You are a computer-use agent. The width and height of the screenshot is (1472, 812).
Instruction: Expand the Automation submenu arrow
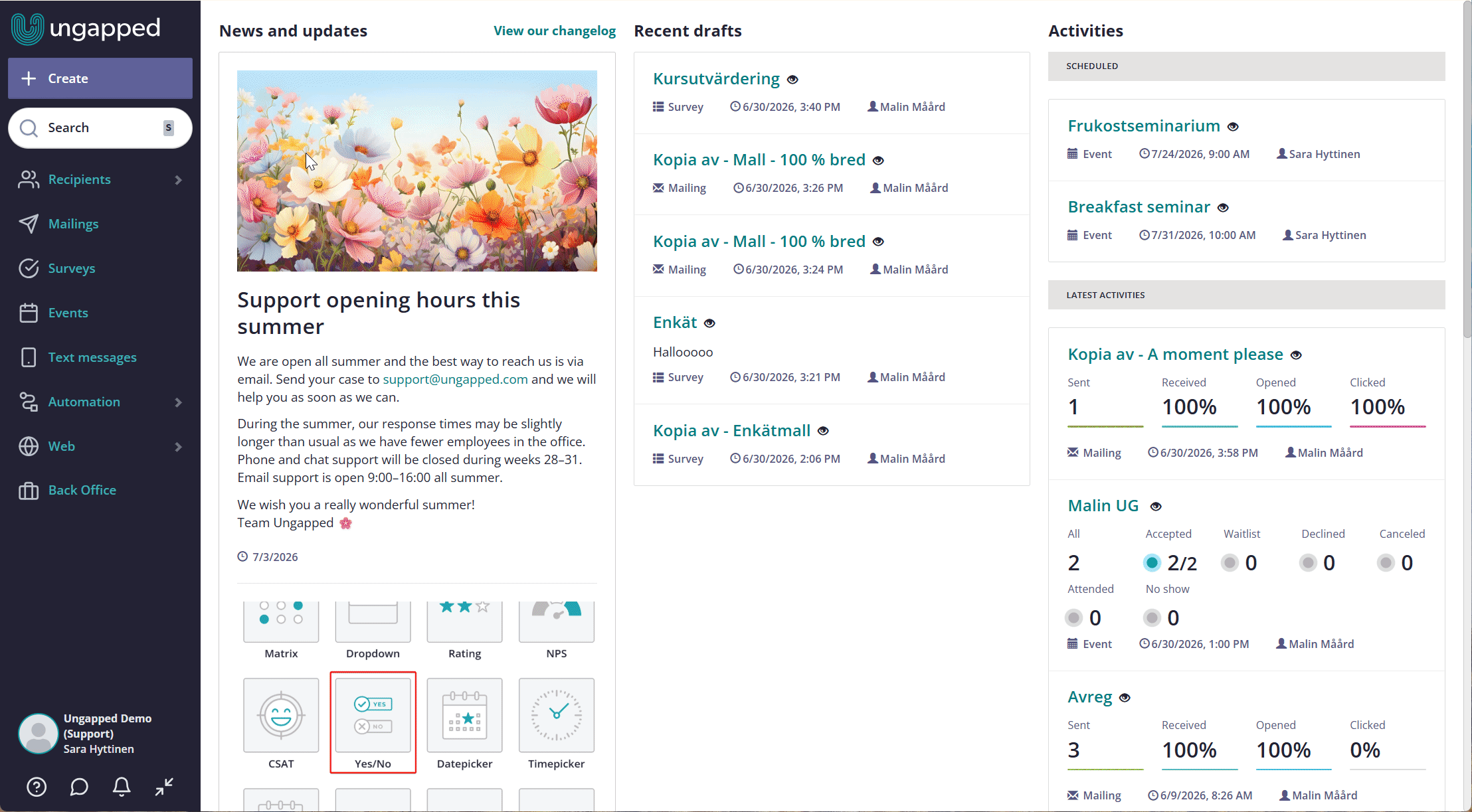point(178,402)
